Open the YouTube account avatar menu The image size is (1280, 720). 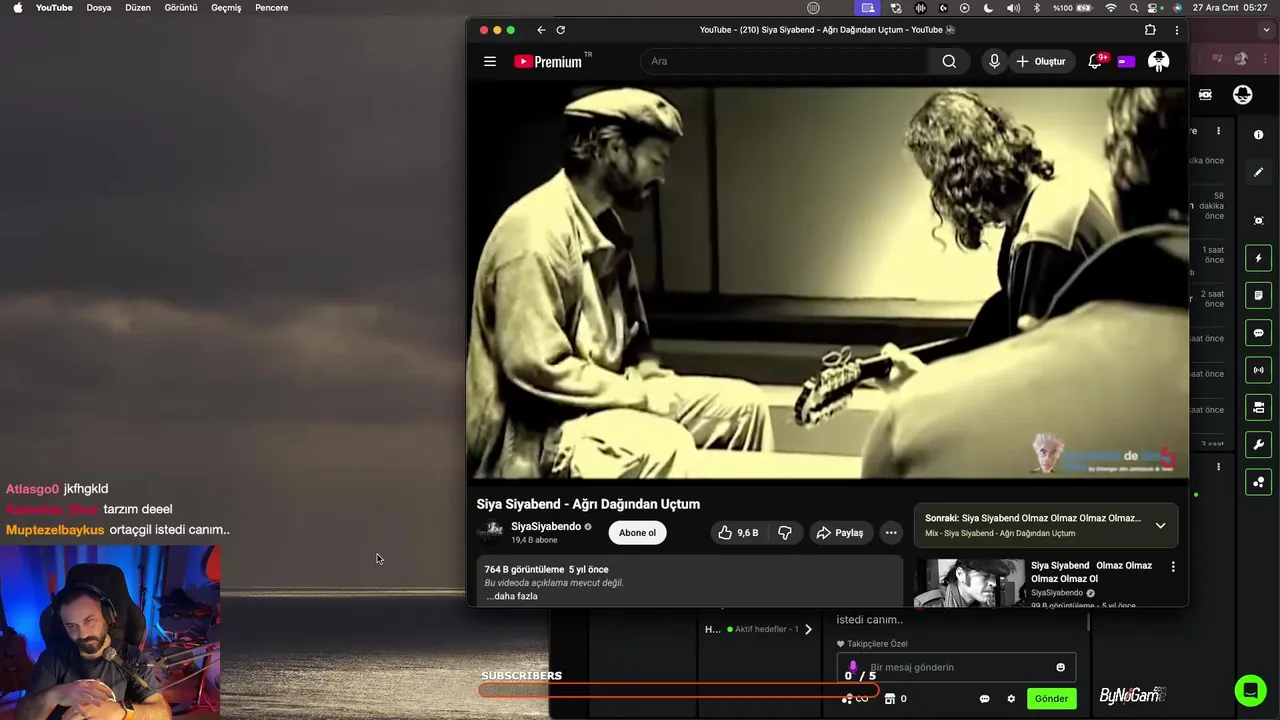point(1159,61)
